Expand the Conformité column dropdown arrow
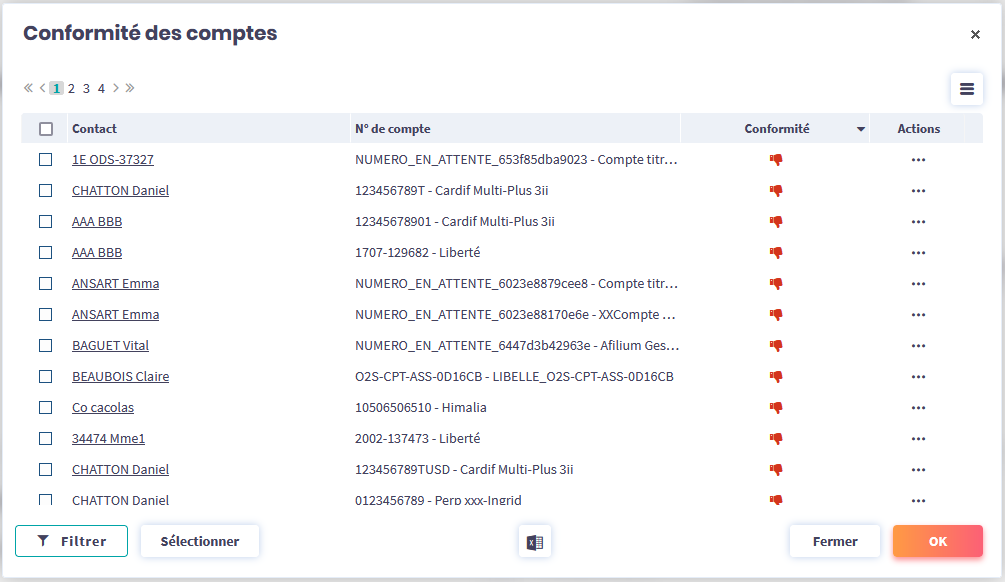This screenshot has height=582, width=1005. (x=860, y=129)
